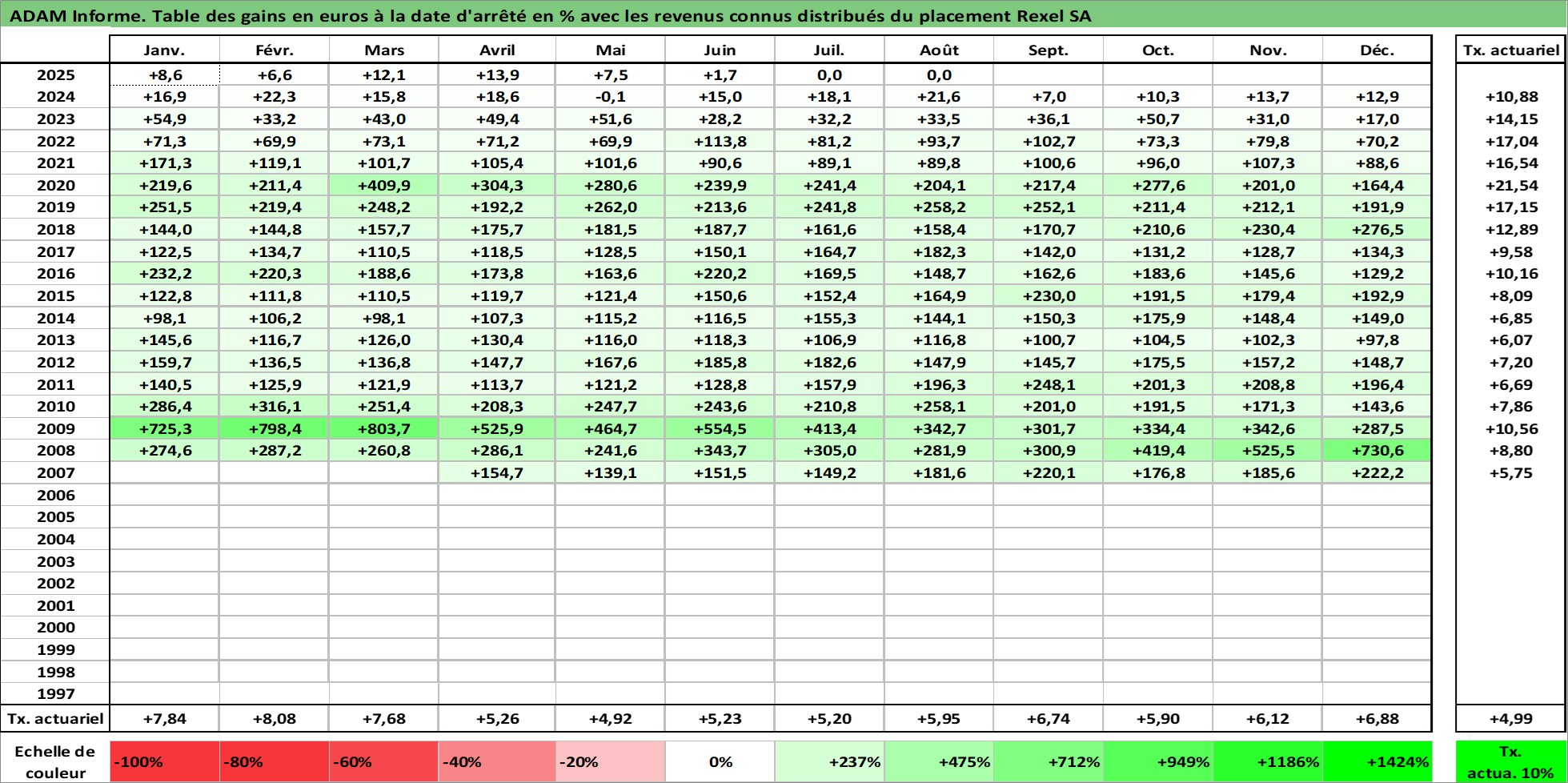Select the +8,08 February actuarial rate
The image size is (1568, 783).
275,718
